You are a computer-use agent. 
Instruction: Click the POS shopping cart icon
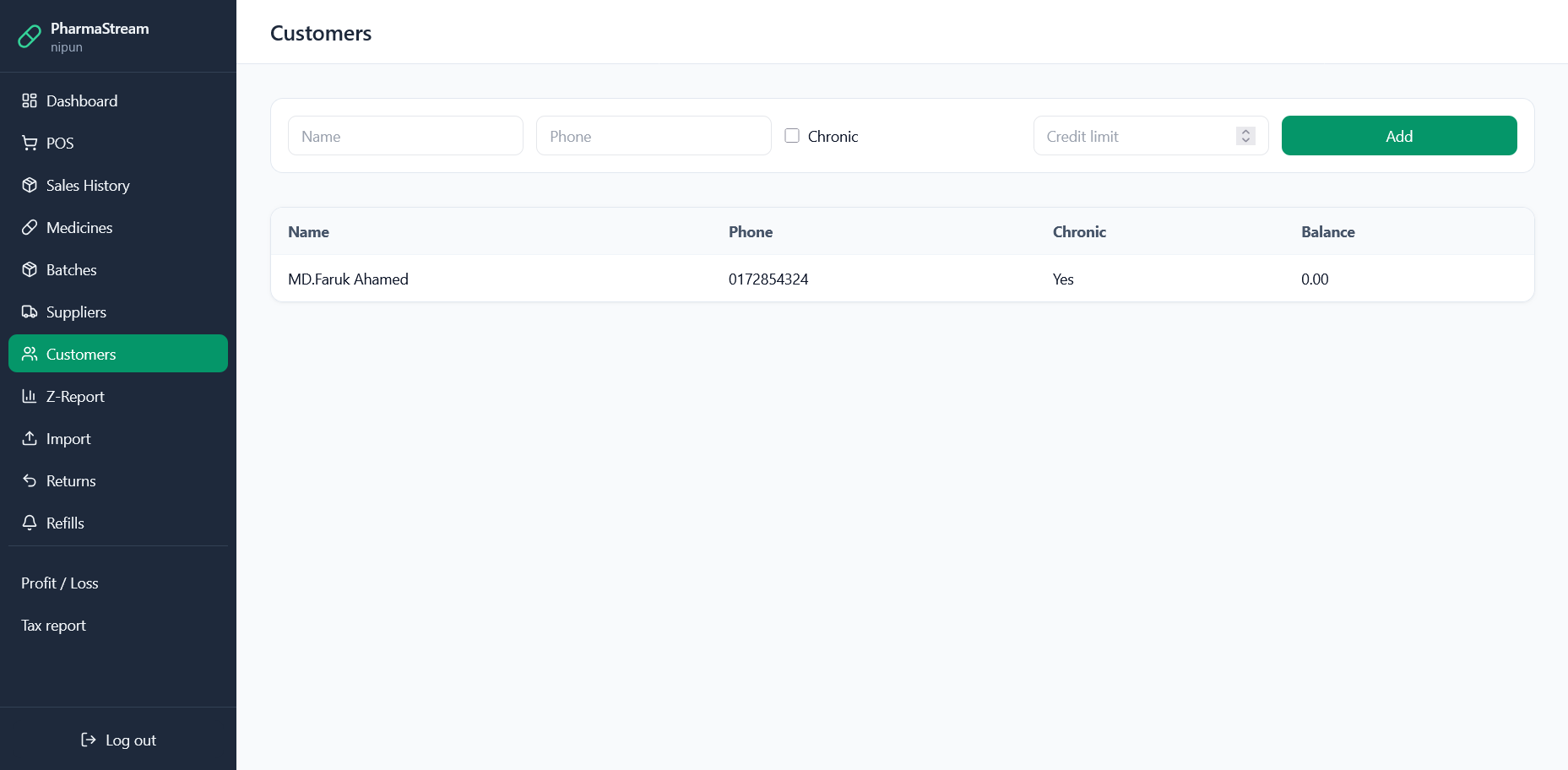tap(30, 143)
